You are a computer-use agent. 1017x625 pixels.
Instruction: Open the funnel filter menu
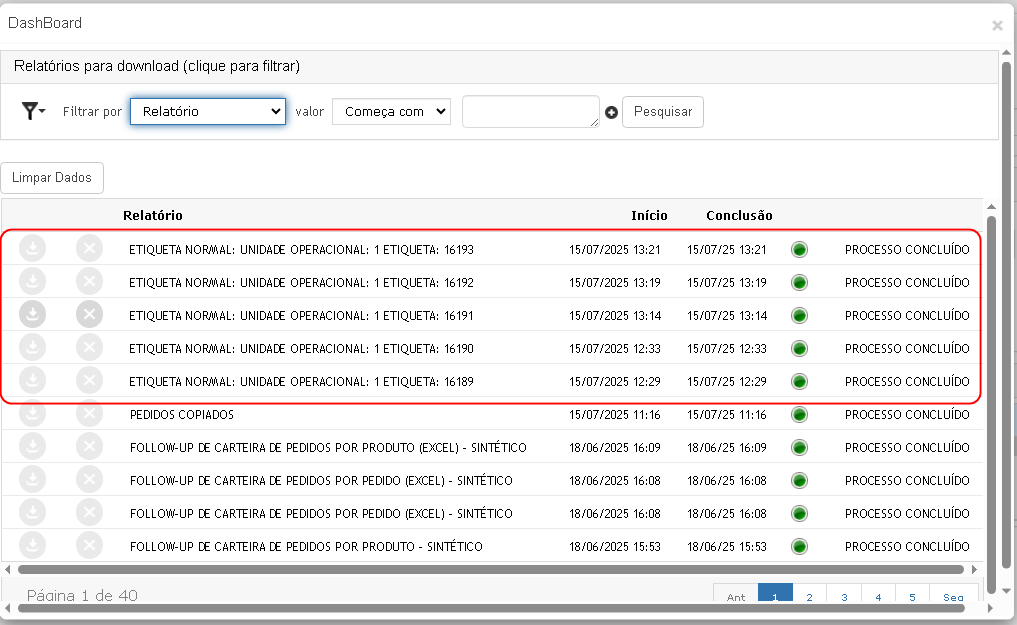click(33, 112)
